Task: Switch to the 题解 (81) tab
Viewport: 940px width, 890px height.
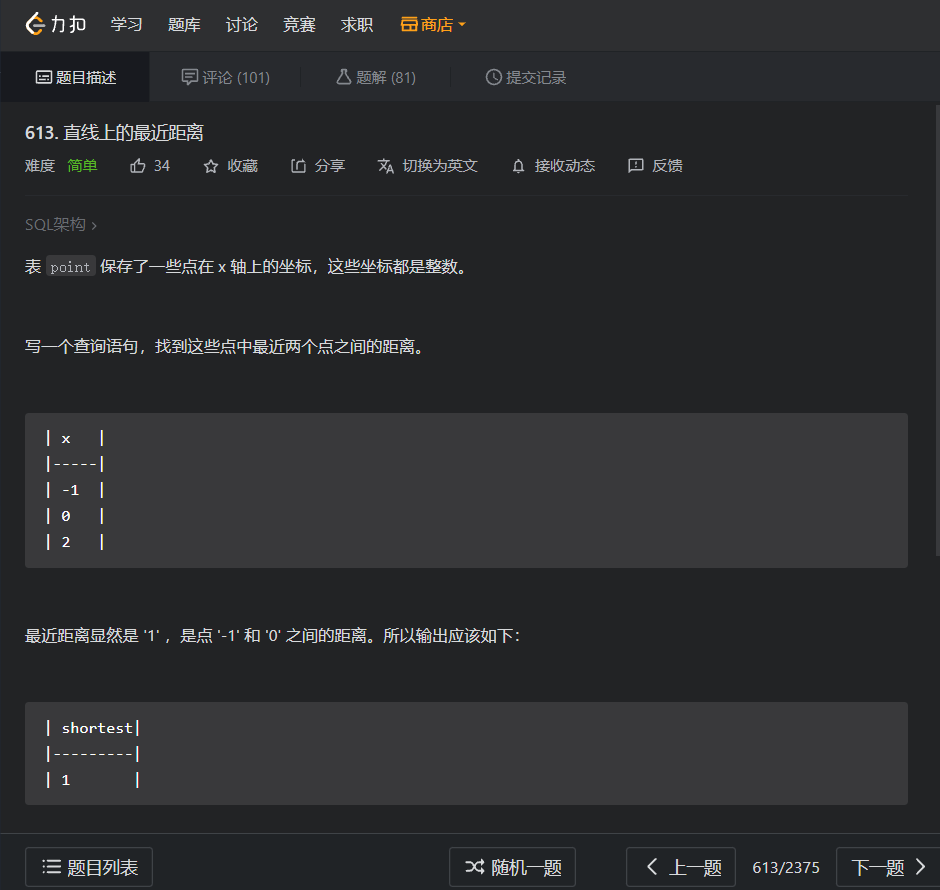Action: (376, 77)
